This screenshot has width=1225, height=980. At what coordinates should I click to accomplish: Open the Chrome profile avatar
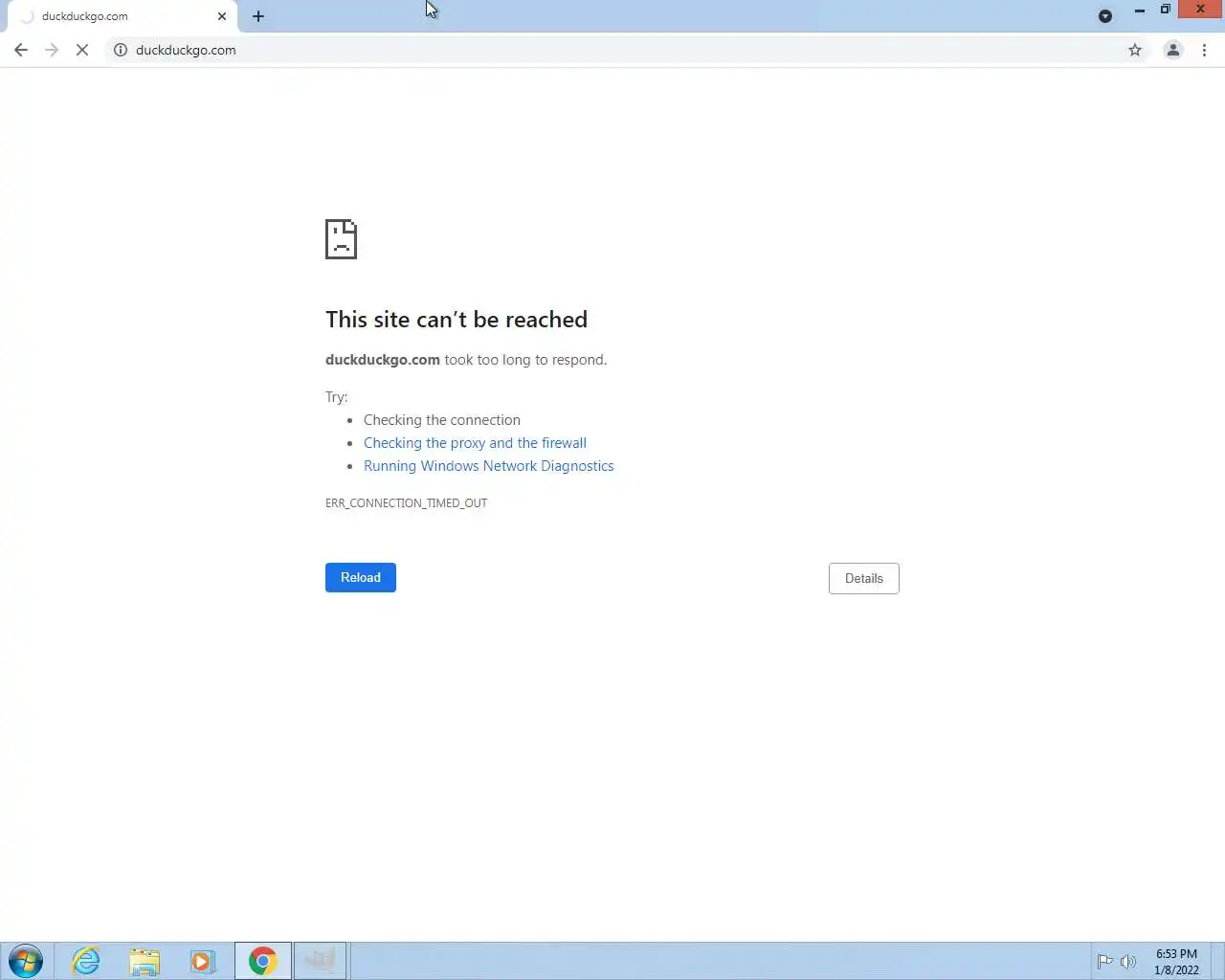tap(1172, 50)
